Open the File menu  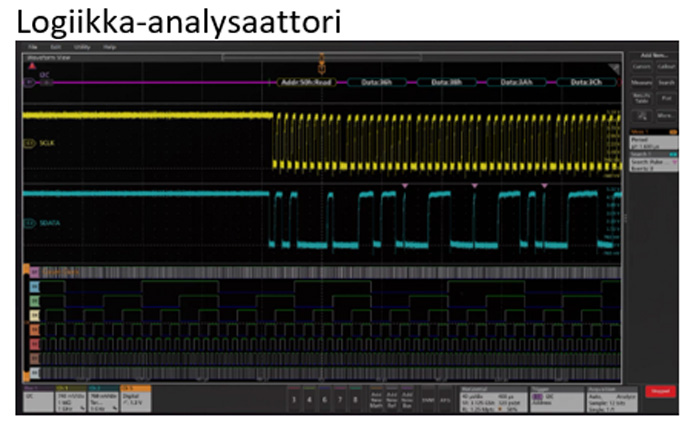tap(33, 47)
